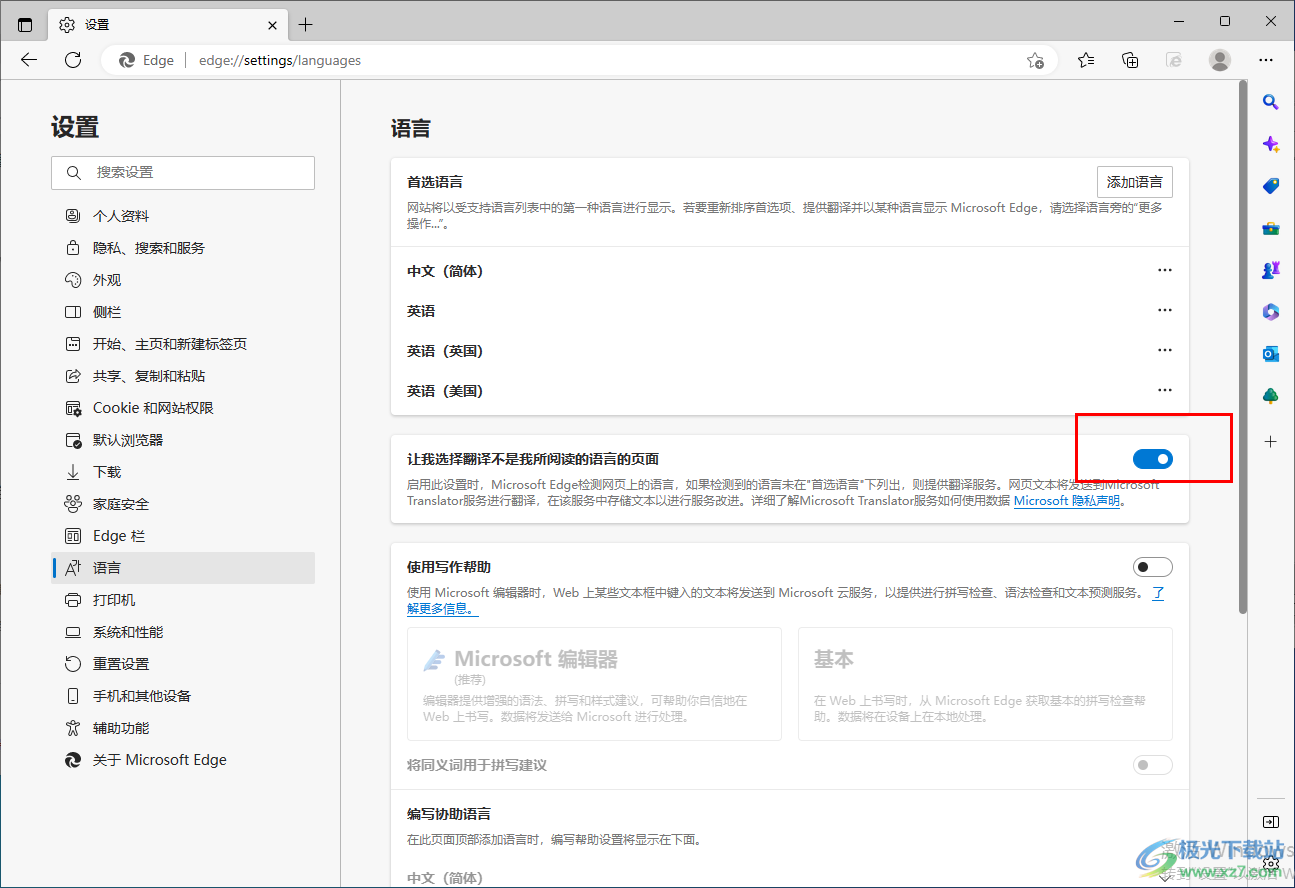This screenshot has height=888, width=1295.
Task: Open the sidebar Microsoft 365 icon
Action: (1271, 312)
